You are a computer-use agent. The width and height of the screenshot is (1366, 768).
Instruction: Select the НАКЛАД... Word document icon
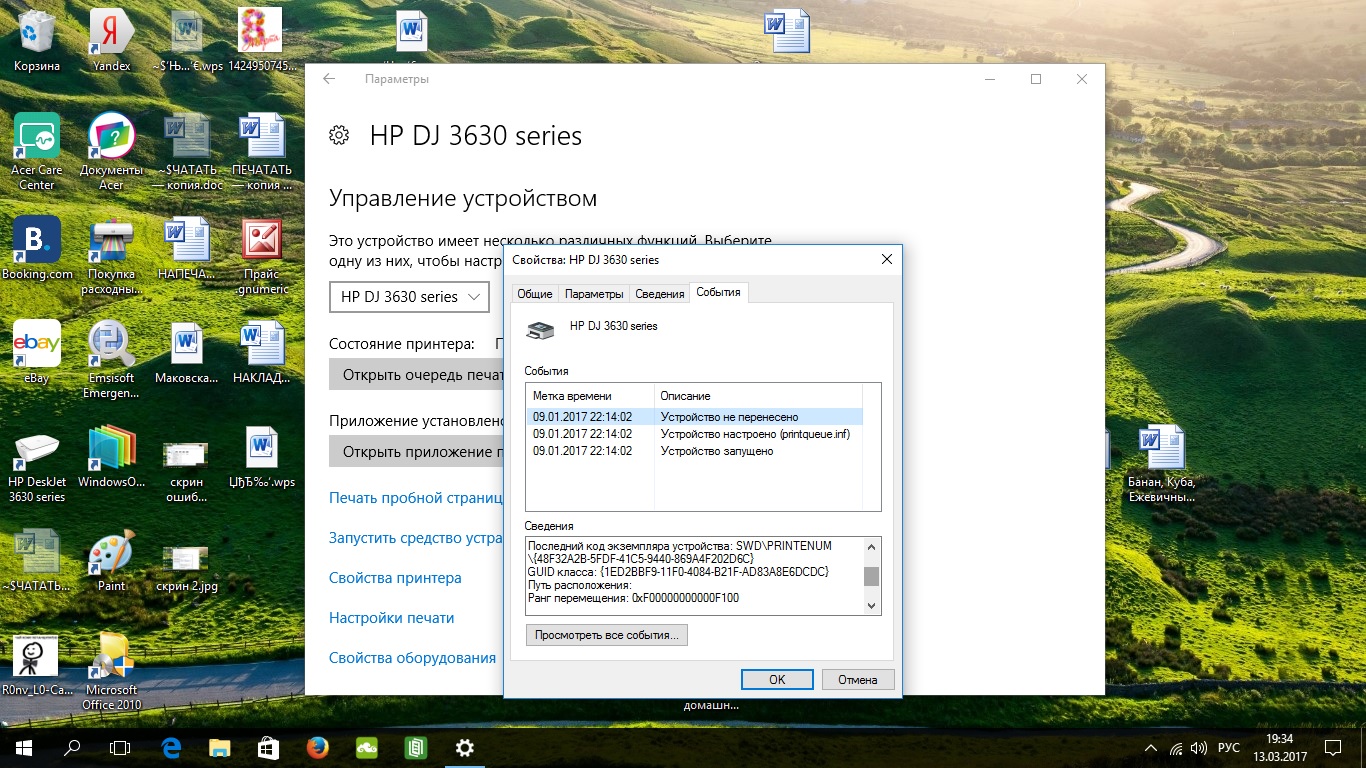pos(261,353)
